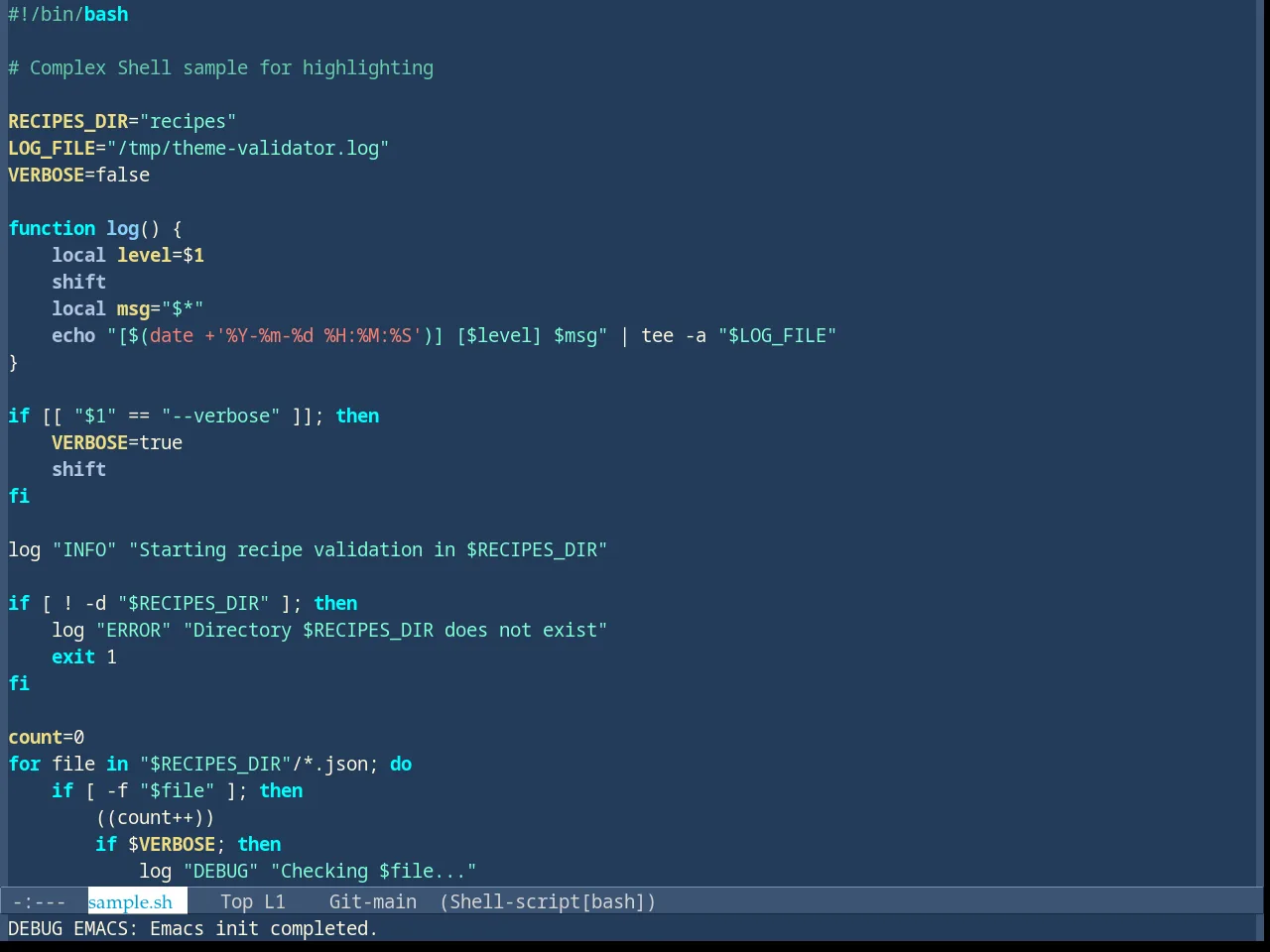Click the 'function' keyword
The width and height of the screenshot is (1270, 952).
click(52, 228)
